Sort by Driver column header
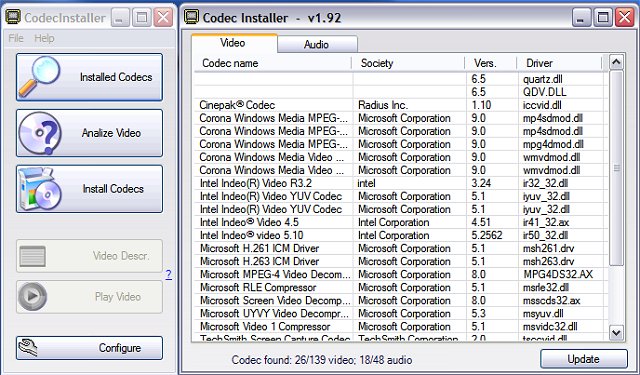This screenshot has width=640, height=375. (560, 63)
